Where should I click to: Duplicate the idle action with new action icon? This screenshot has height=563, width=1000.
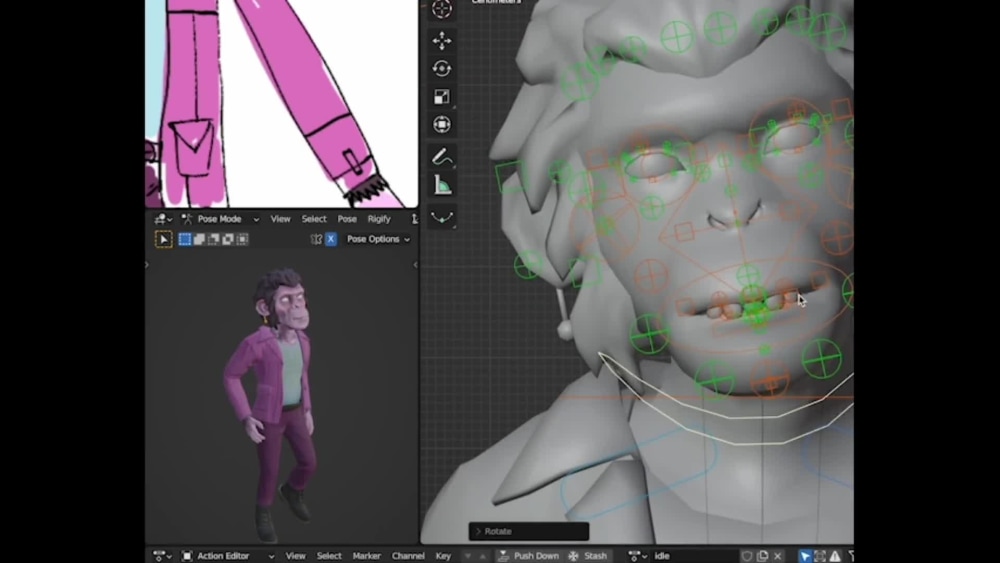pyautogui.click(x=762, y=556)
